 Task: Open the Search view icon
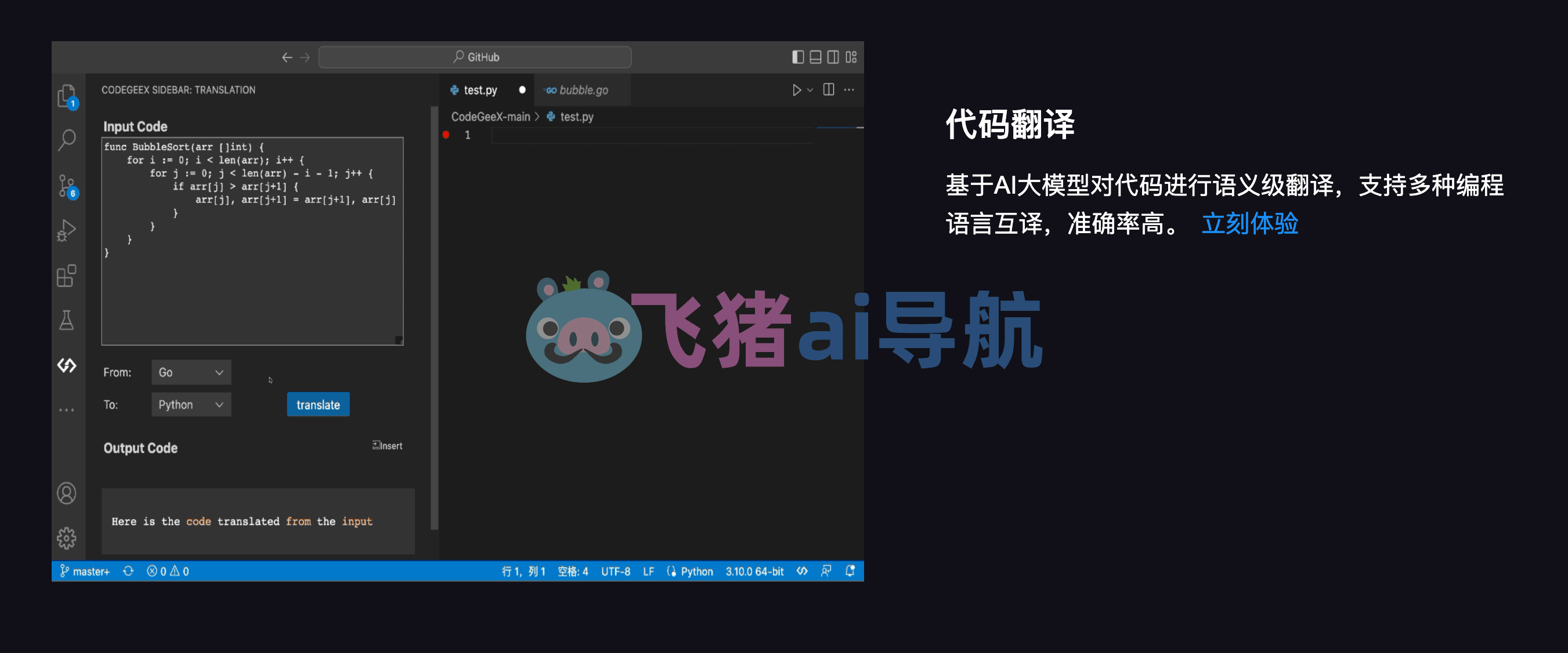tap(67, 140)
